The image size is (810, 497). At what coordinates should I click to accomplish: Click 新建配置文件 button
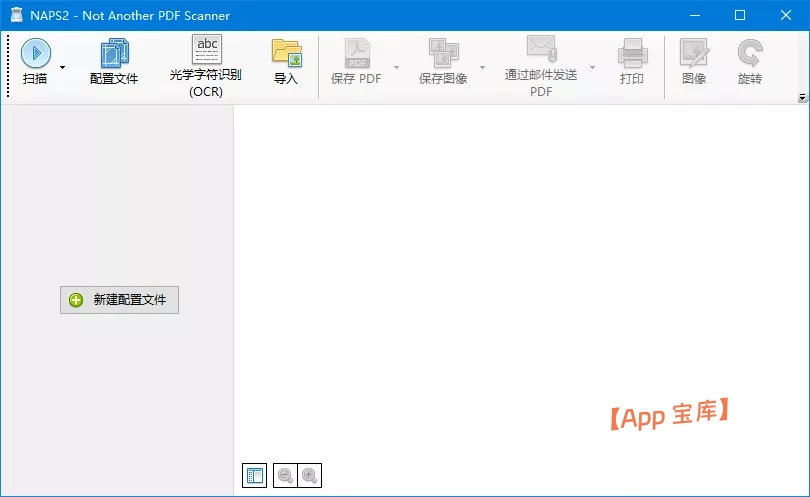click(x=119, y=300)
